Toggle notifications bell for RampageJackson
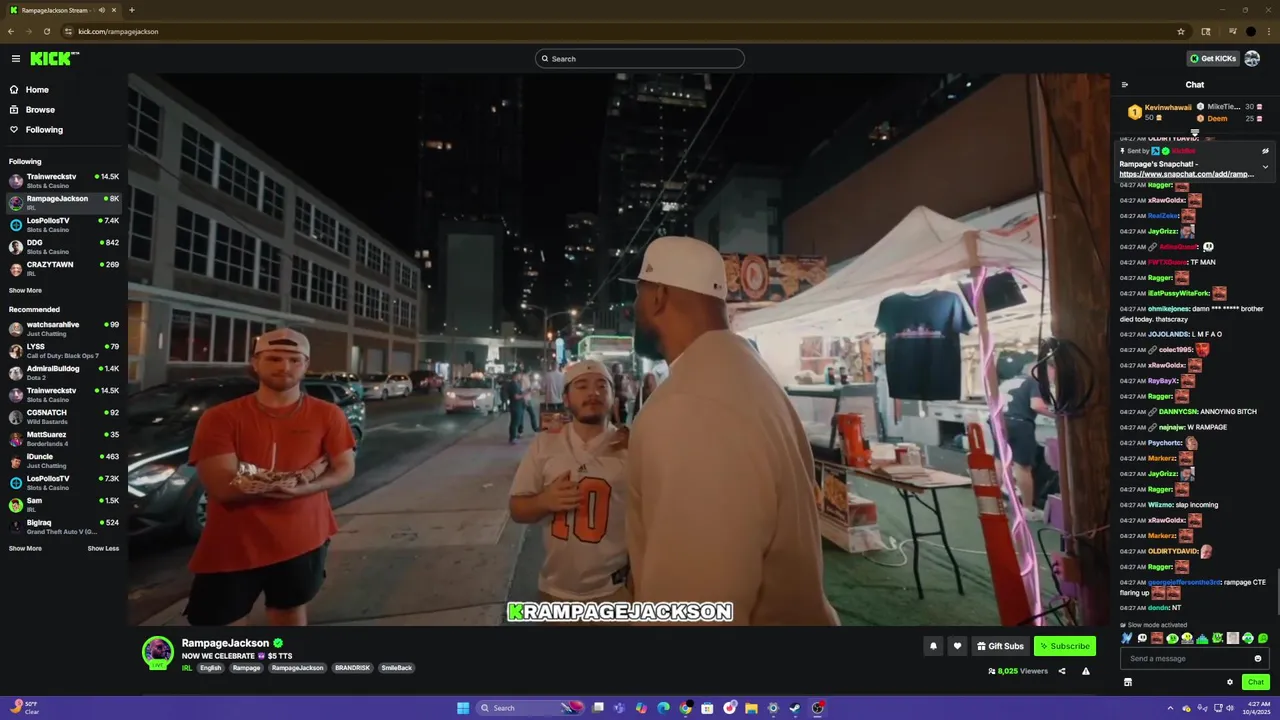The width and height of the screenshot is (1280, 720). [933, 646]
